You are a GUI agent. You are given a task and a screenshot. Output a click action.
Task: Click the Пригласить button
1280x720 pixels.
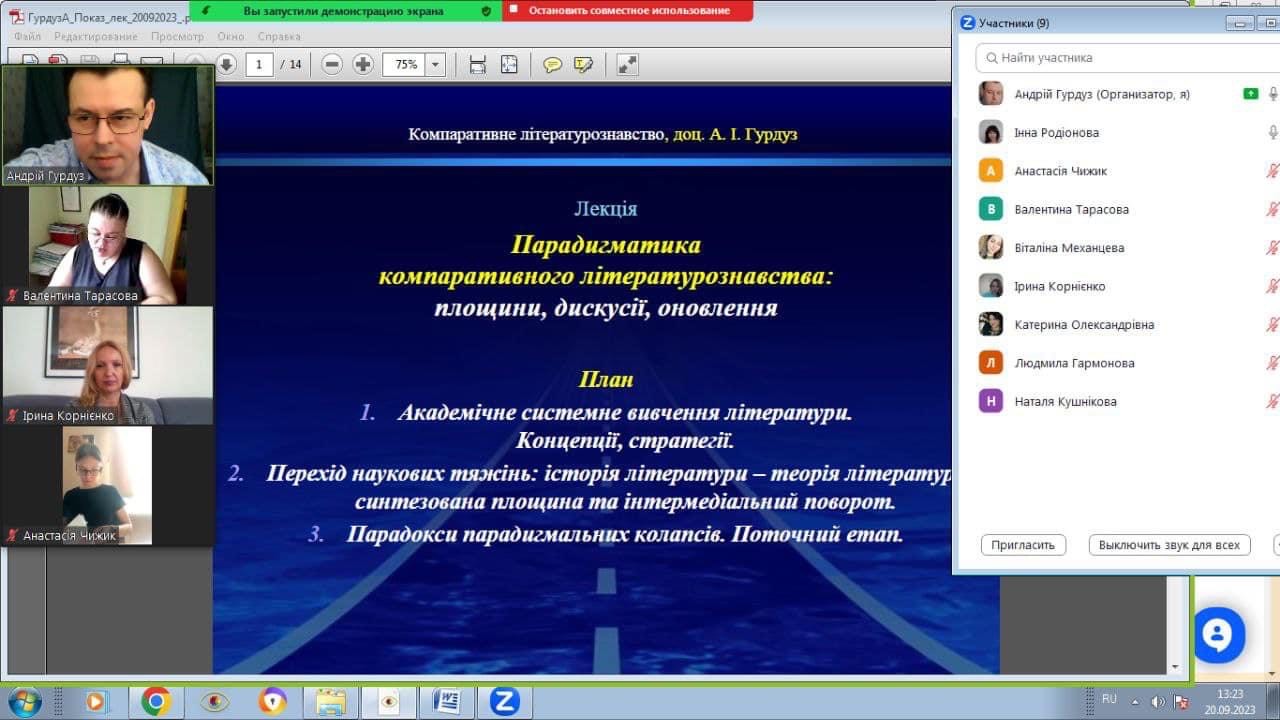pyautogui.click(x=1023, y=545)
